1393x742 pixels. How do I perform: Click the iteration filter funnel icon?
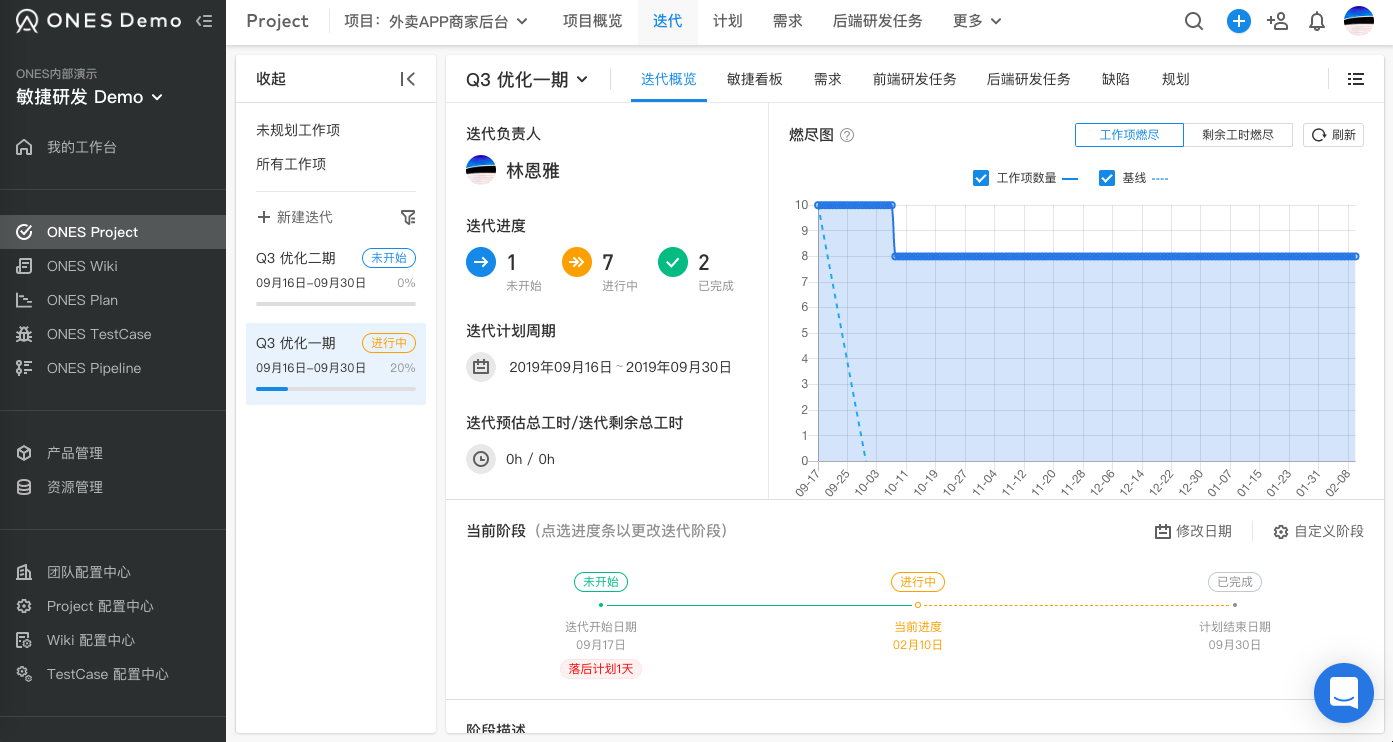[x=407, y=217]
